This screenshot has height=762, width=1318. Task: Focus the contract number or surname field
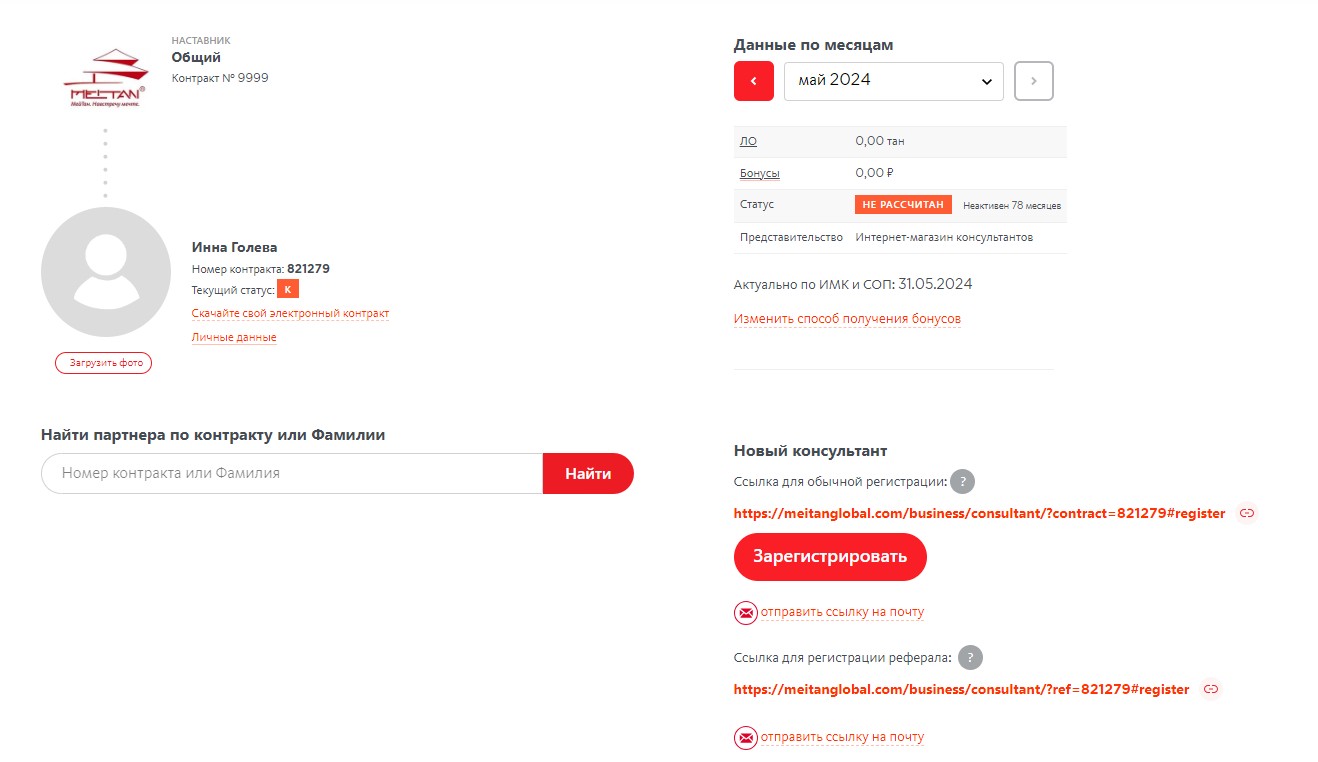tap(292, 474)
